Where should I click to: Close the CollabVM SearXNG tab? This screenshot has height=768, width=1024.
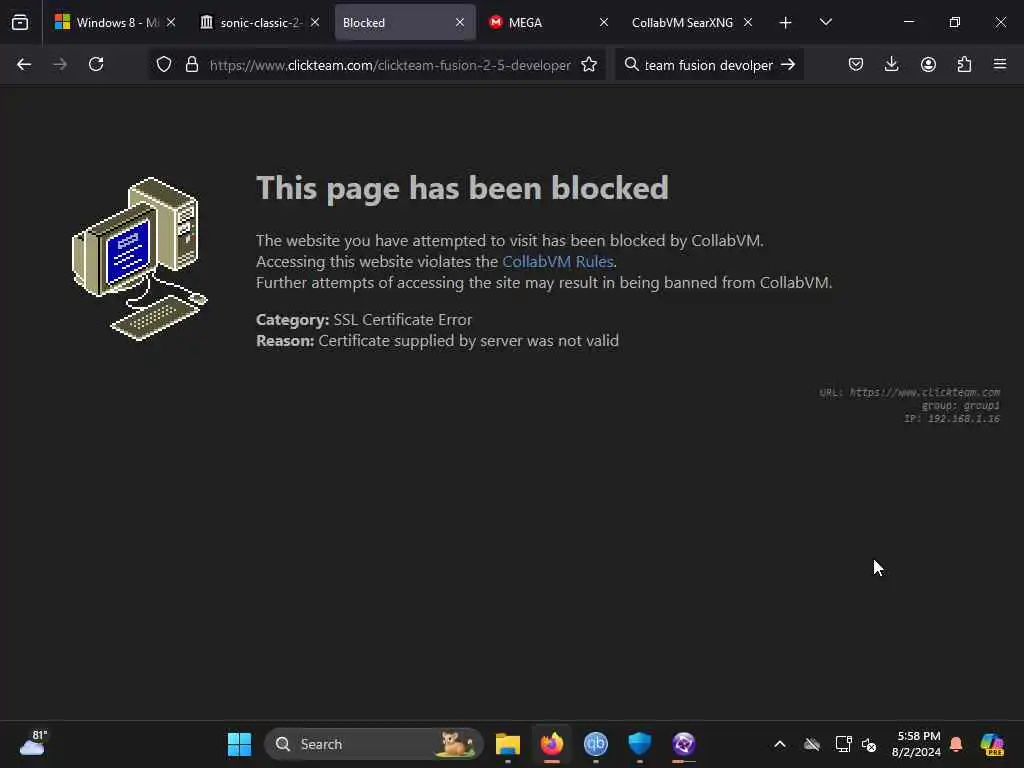click(748, 22)
